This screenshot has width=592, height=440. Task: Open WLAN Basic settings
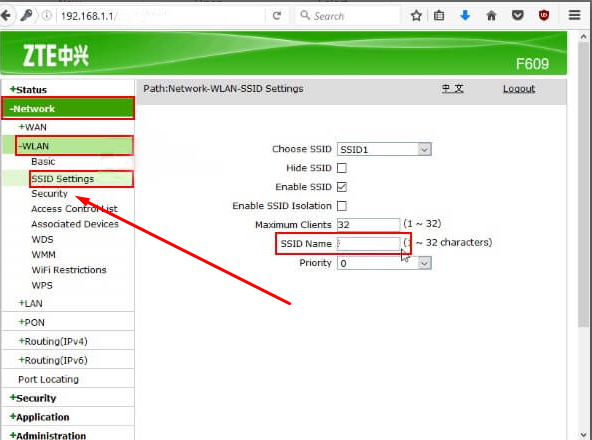43,162
